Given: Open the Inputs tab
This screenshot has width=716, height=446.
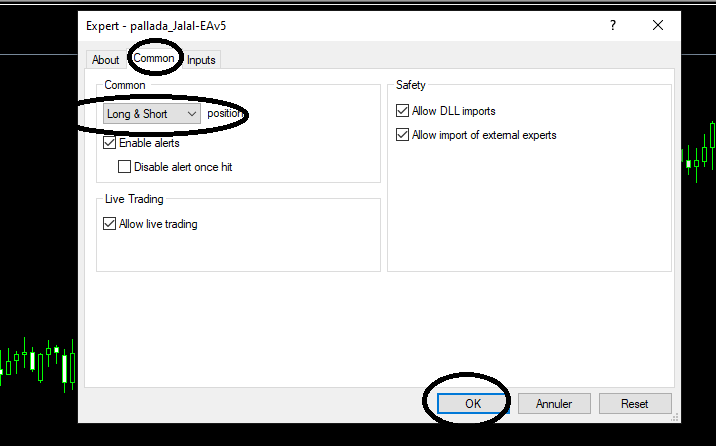Looking at the screenshot, I should (201, 60).
